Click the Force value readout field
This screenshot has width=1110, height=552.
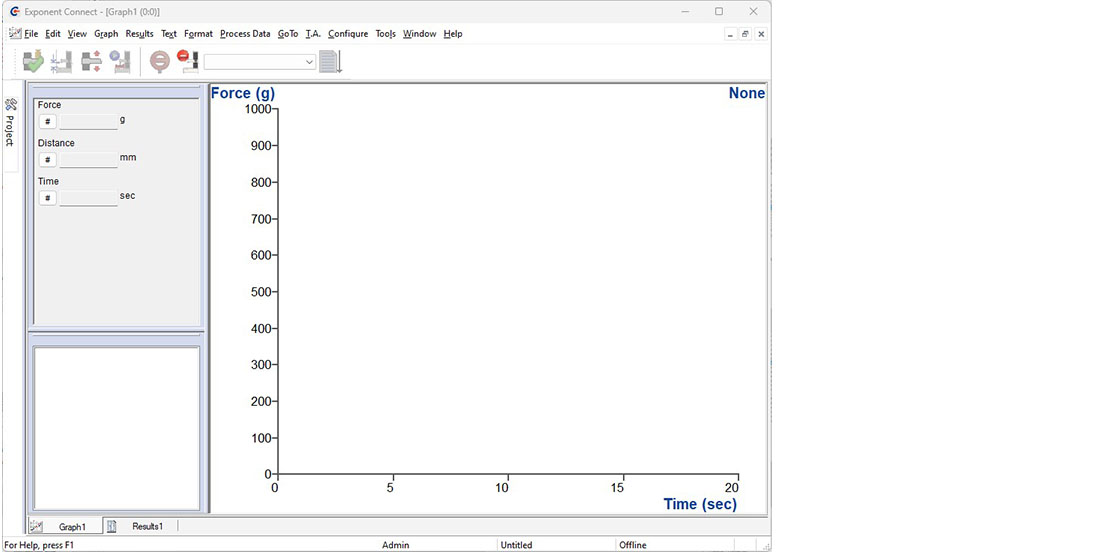88,122
